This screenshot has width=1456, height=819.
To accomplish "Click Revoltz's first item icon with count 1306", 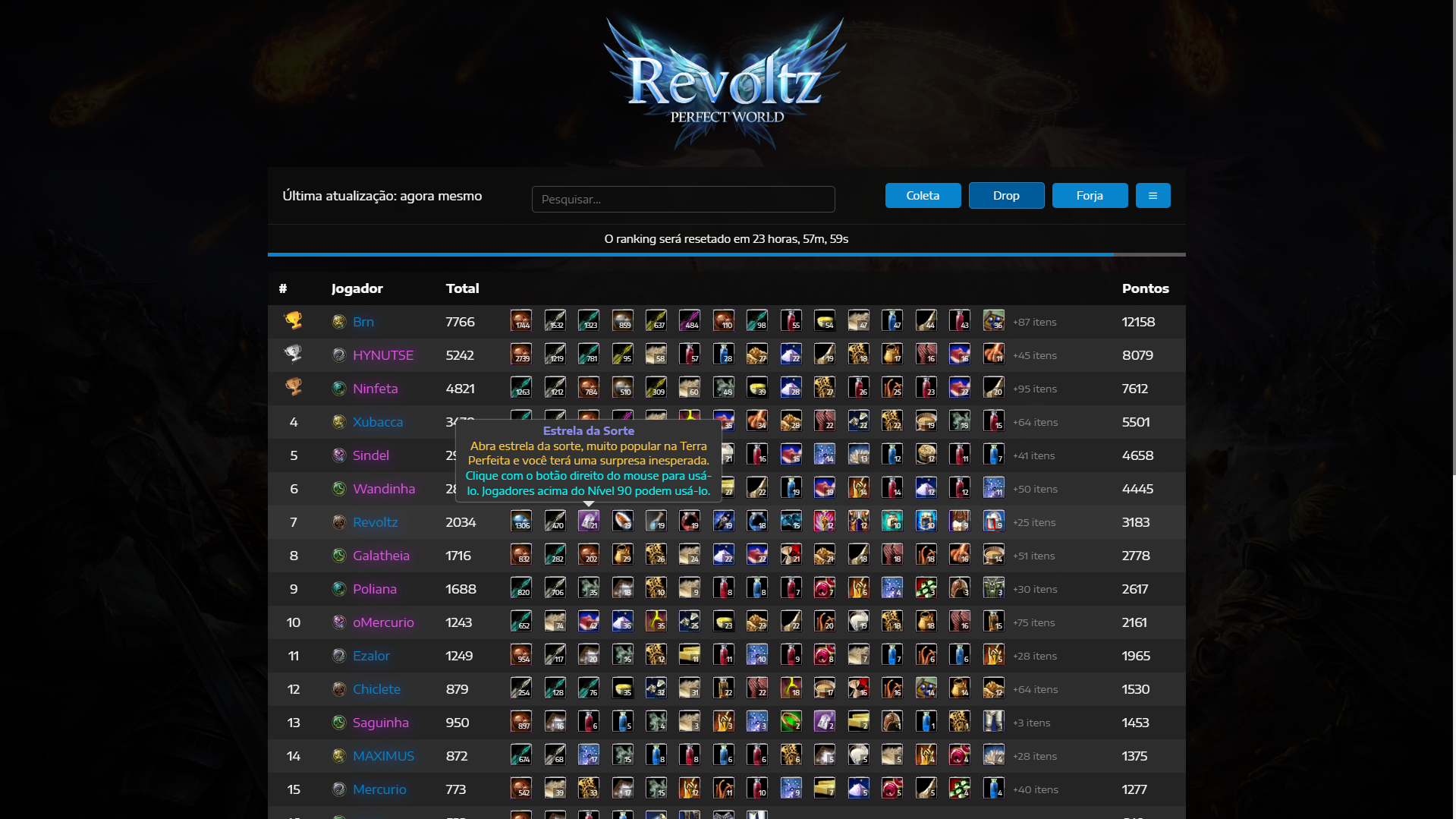I will tap(521, 521).
